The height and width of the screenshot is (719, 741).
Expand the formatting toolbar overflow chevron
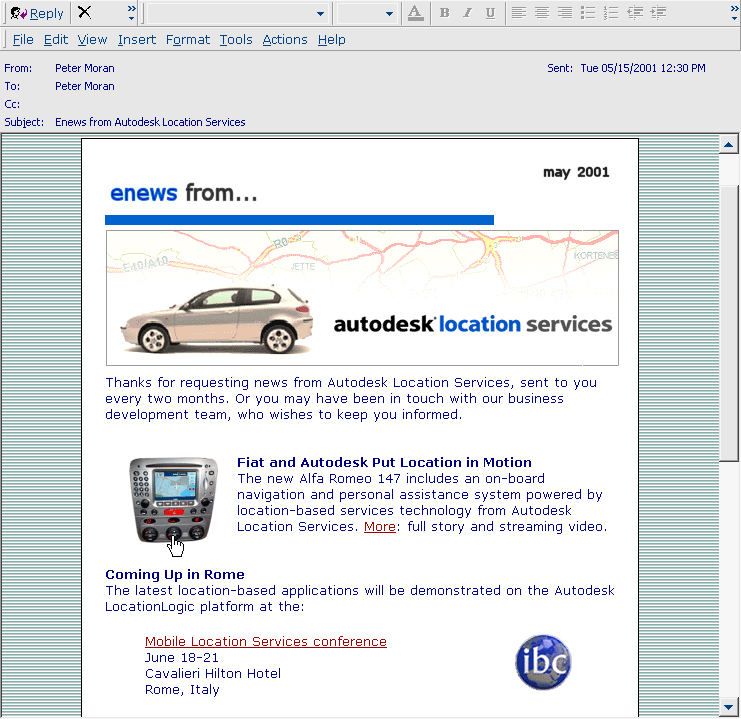[734, 13]
